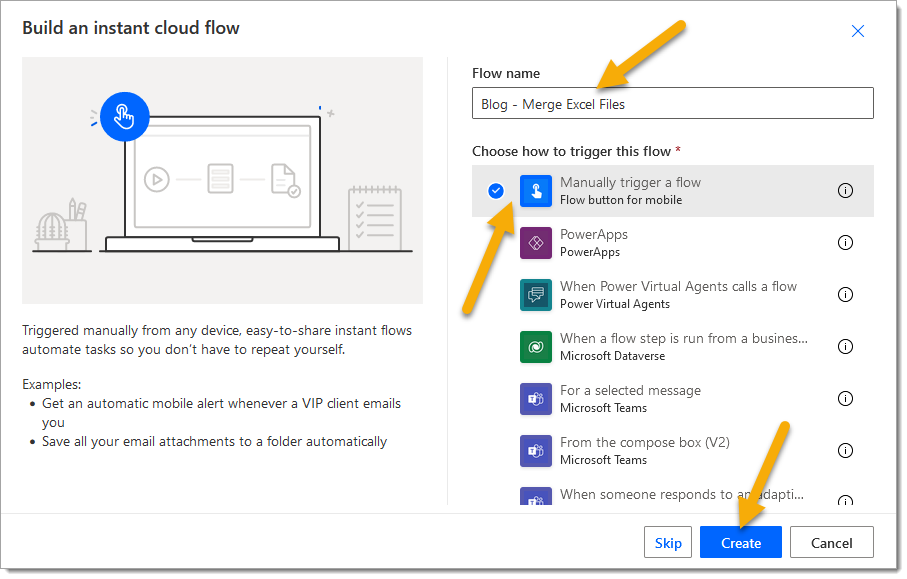
Task: Click the 'Flow button for mobile' subtitle
Action: 621,200
